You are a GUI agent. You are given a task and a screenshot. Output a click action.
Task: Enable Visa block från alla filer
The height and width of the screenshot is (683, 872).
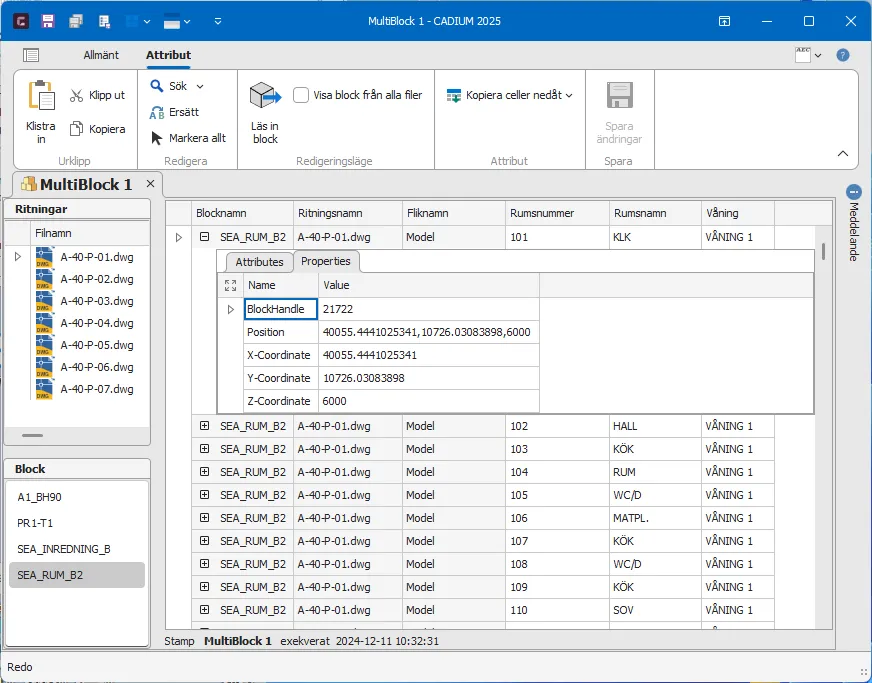(x=301, y=95)
